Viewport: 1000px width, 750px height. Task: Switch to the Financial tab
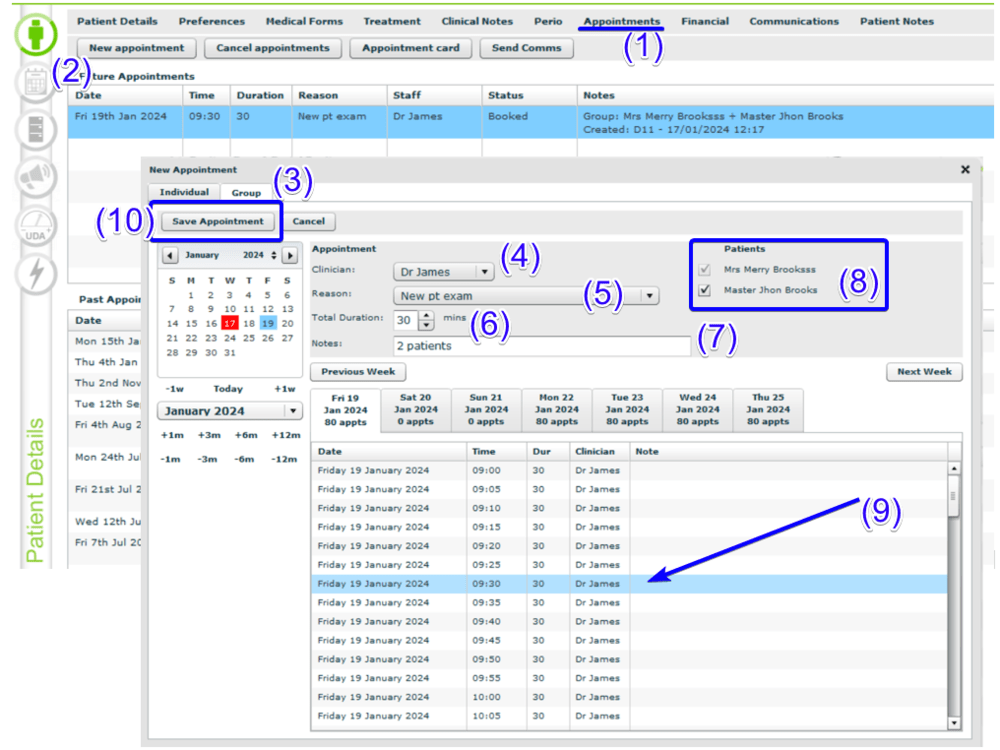tap(705, 21)
